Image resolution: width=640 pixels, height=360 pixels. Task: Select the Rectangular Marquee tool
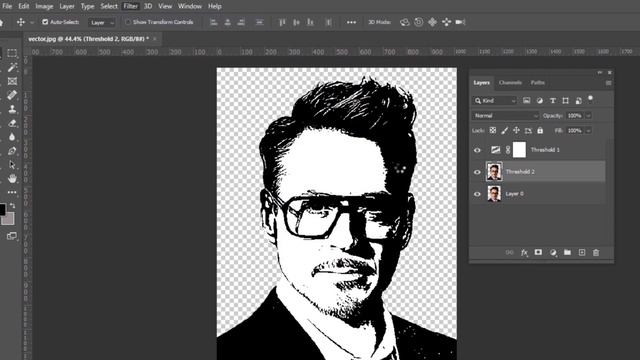click(x=12, y=53)
